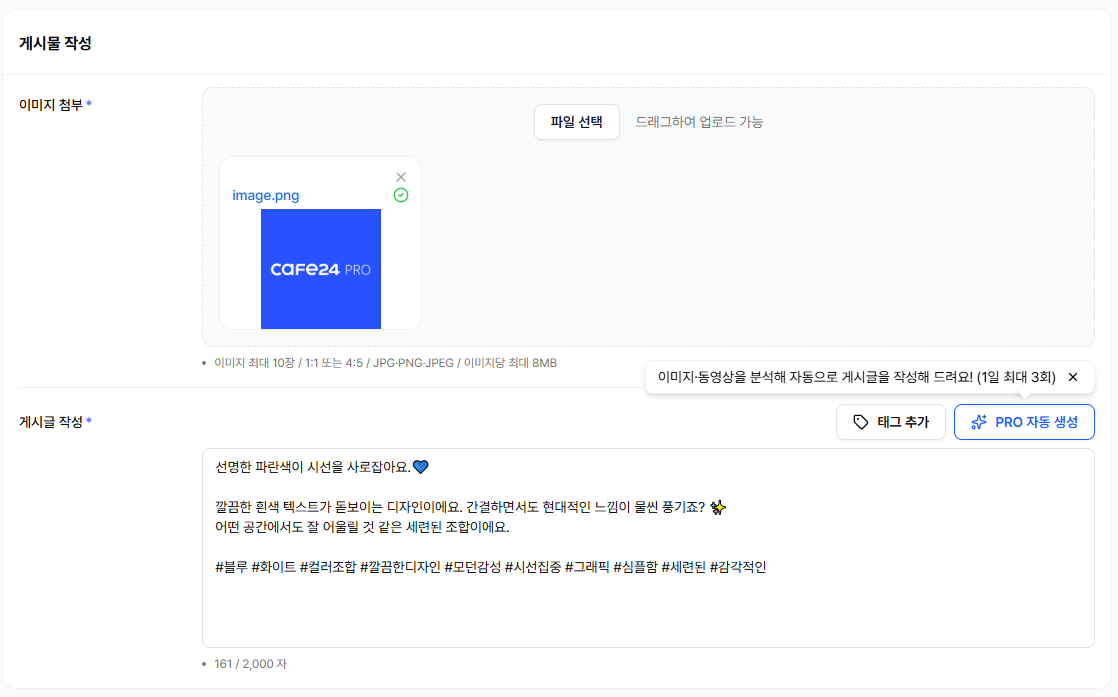Click the green upload success checkmark icon

[x=401, y=195]
